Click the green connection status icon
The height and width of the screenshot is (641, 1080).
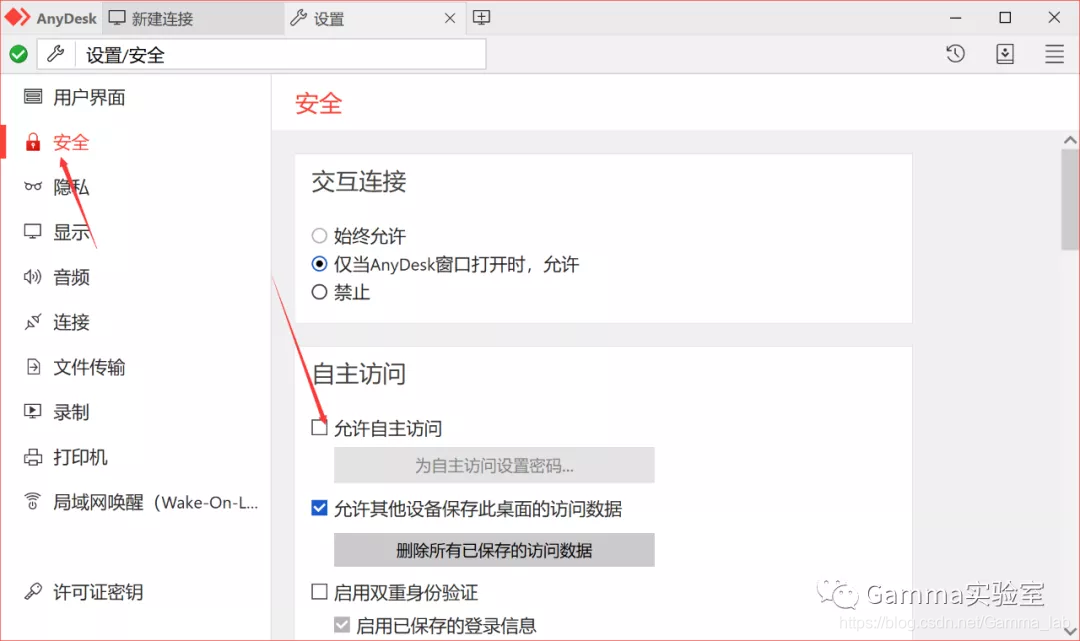click(x=18, y=53)
